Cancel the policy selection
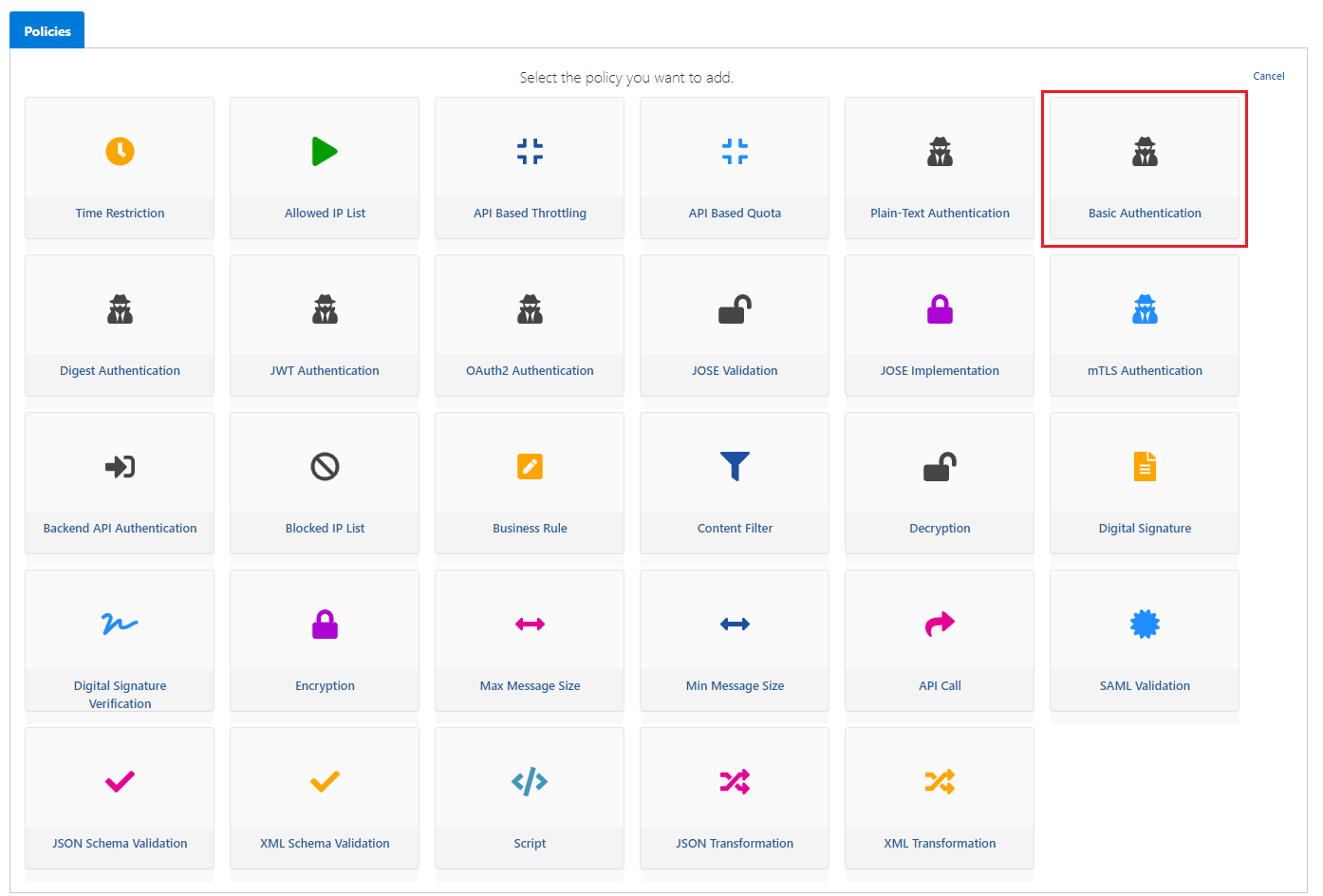The image size is (1323, 896). pos(1268,76)
